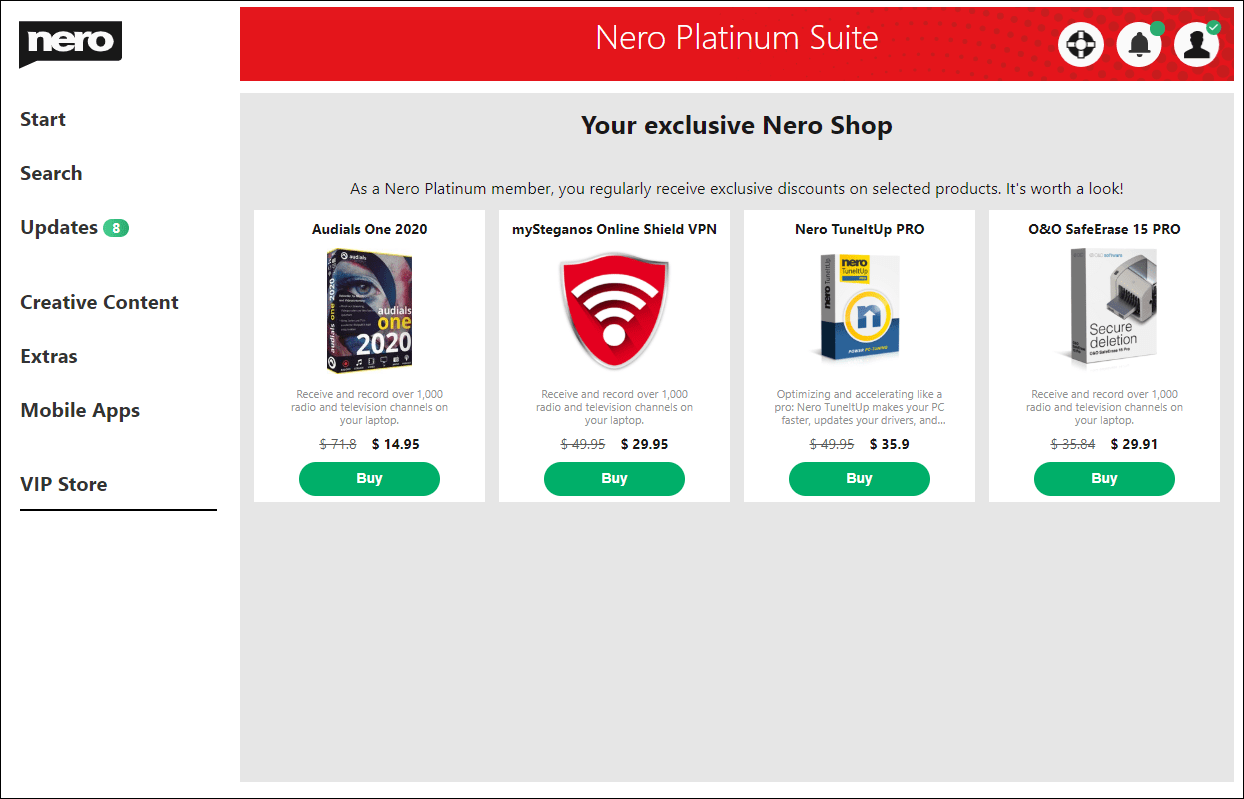Click the mySteganos VPN shield icon

pos(614,311)
